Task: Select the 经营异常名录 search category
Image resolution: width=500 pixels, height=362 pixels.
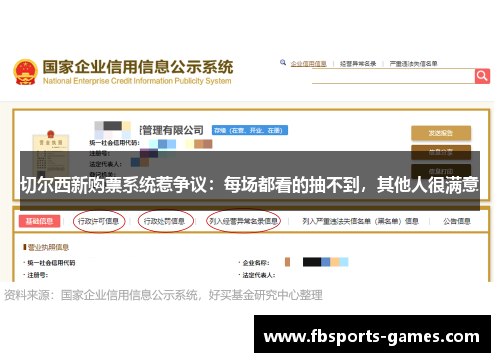Action: tap(358, 64)
